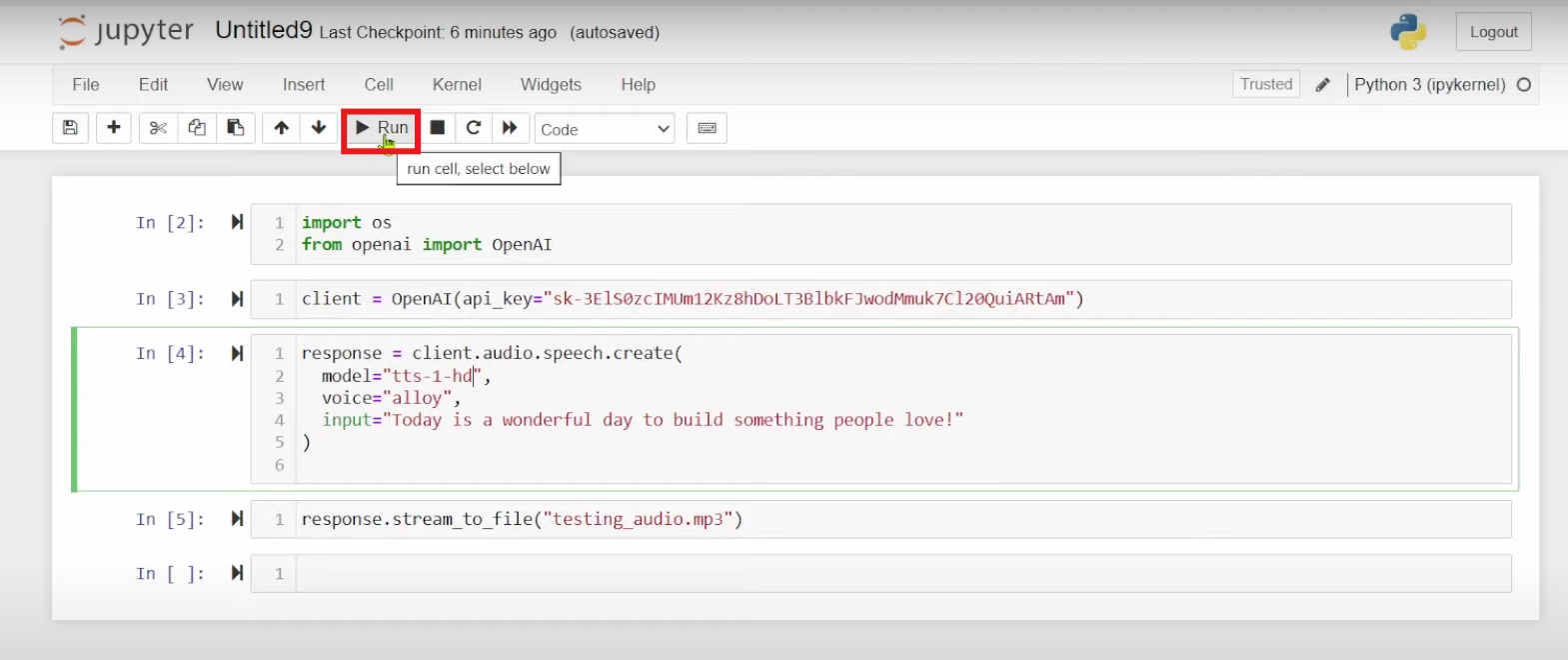Click the response = client.audio.speech.create( line
This screenshot has height=660, width=1568.
coord(492,353)
